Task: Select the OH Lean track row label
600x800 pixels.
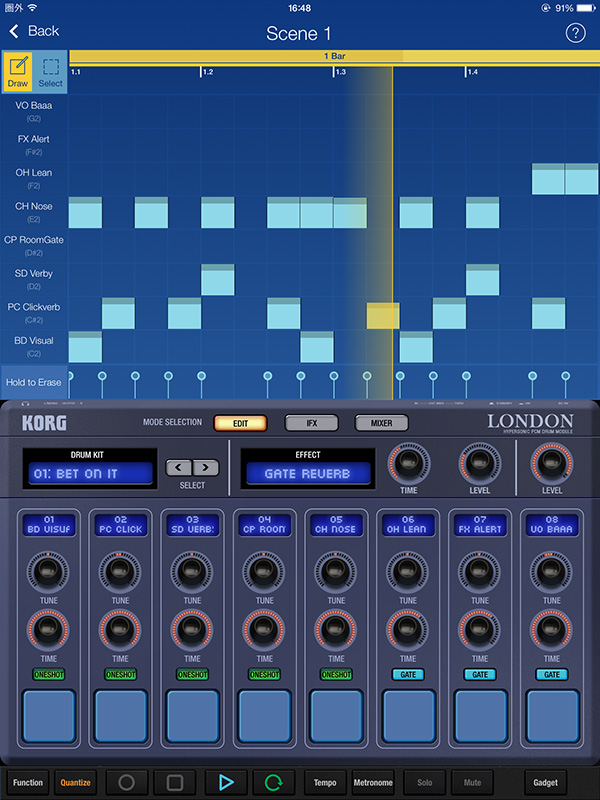Action: (34, 178)
